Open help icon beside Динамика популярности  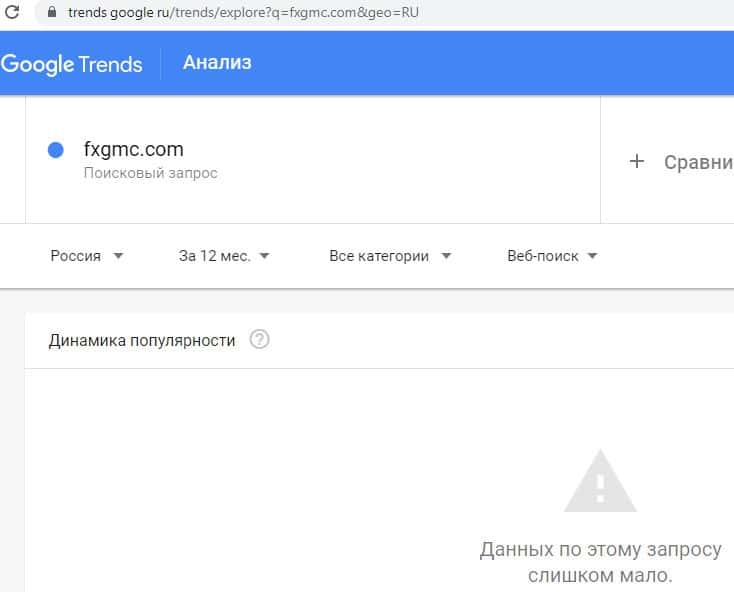(x=260, y=340)
